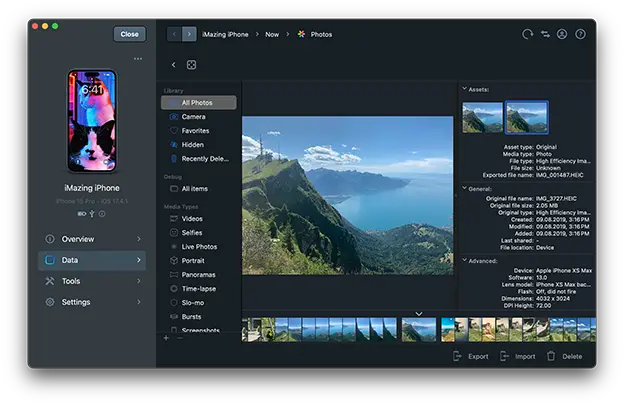Show Time-lapse media type
The image size is (624, 405).
199,289
